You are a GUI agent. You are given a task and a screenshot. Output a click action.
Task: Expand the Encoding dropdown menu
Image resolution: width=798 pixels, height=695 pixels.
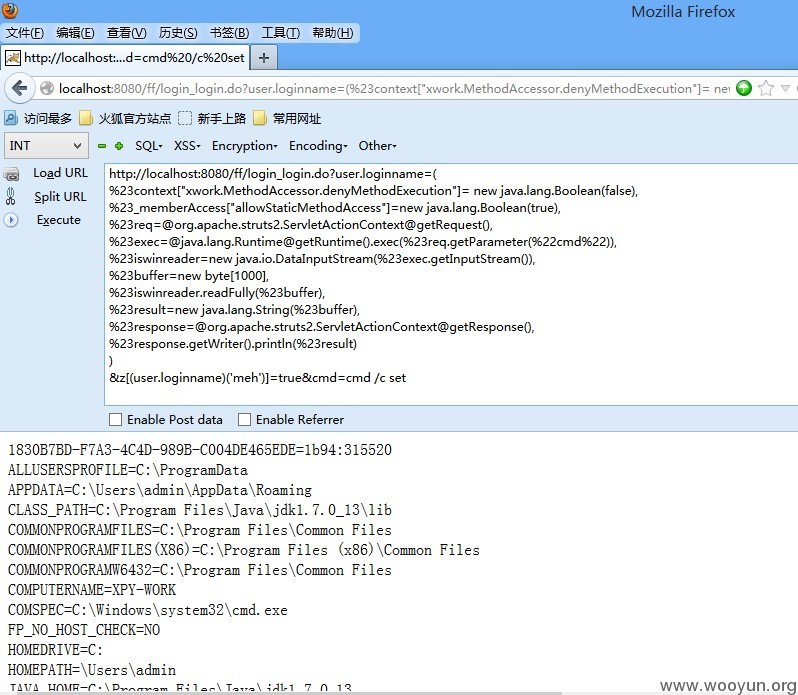coord(318,146)
